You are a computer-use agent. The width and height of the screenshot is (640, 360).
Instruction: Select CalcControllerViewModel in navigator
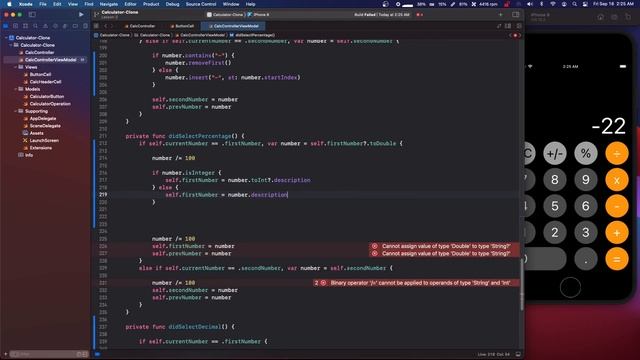point(45,60)
